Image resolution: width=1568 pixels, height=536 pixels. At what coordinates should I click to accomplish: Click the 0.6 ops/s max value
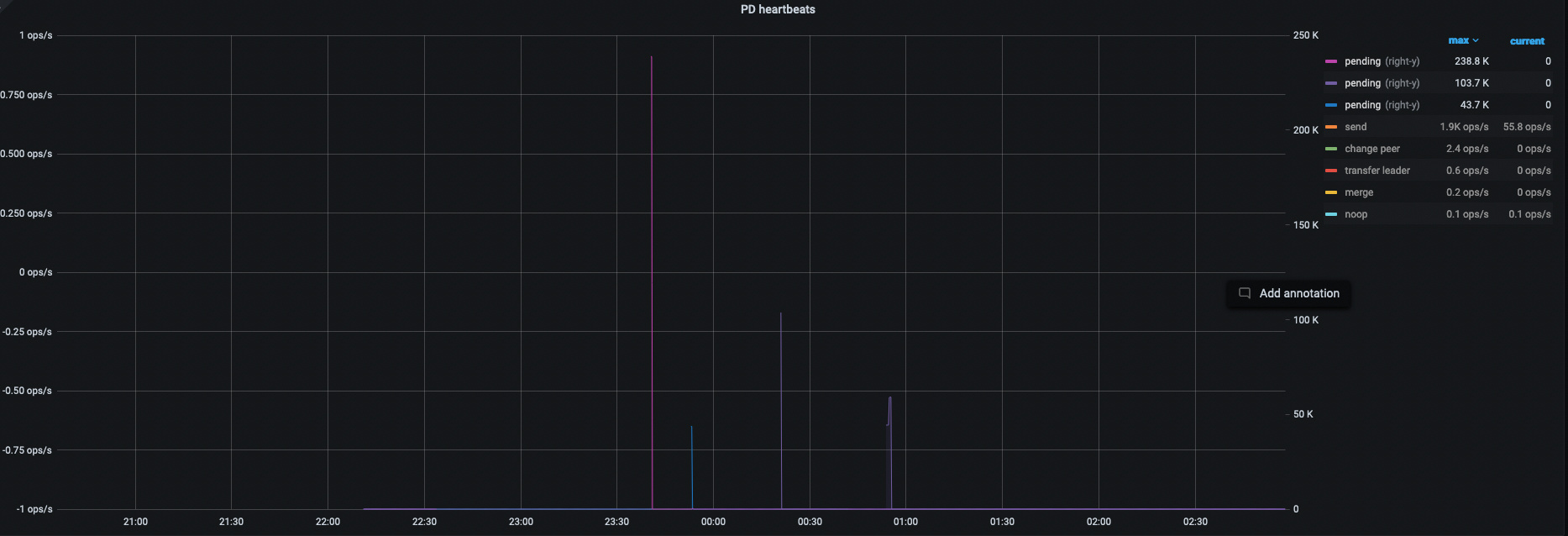[x=1467, y=171]
